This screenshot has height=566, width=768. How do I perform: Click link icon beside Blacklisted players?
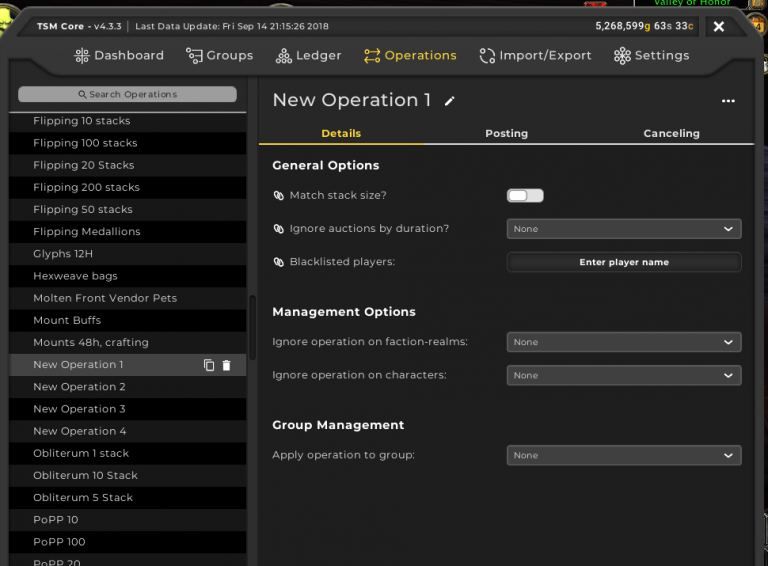tap(279, 262)
